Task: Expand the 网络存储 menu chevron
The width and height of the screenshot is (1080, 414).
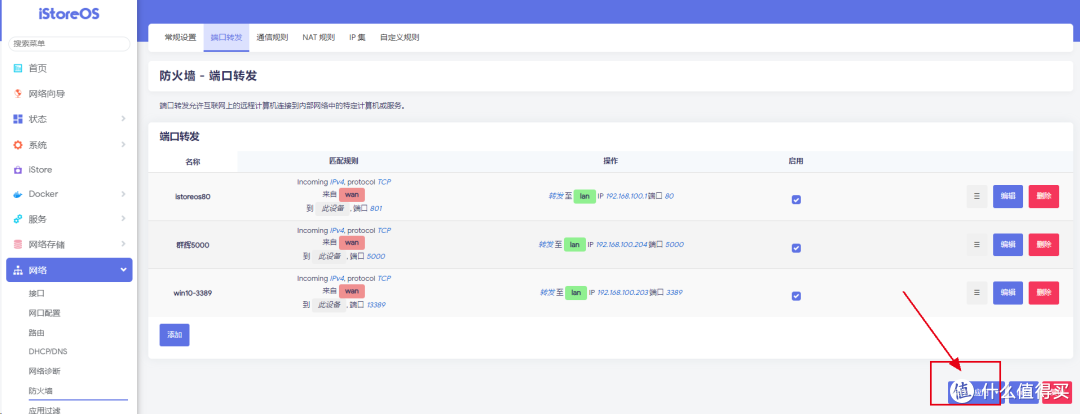Action: coord(123,244)
